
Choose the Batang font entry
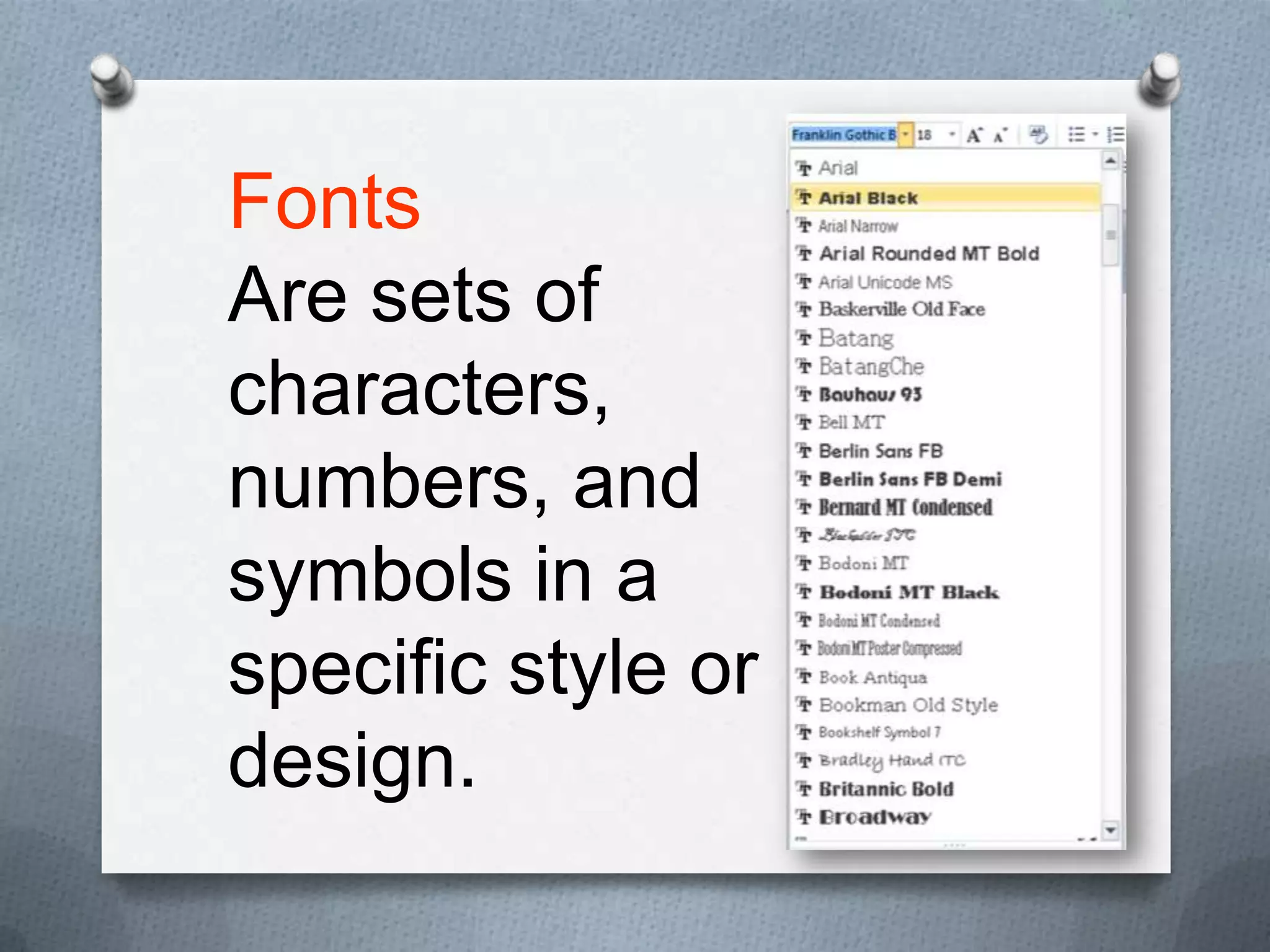(946, 338)
